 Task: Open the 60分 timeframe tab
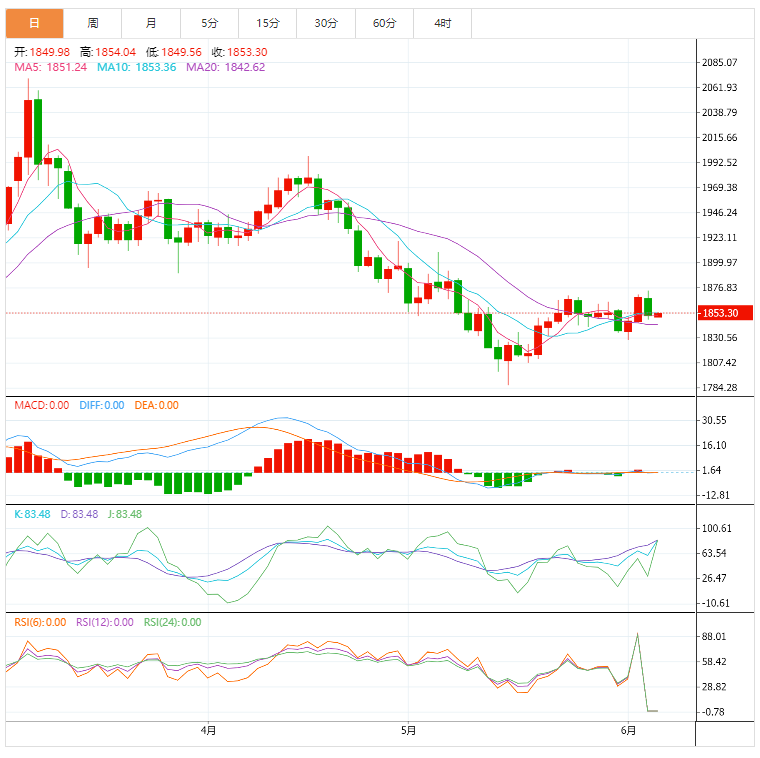384,23
